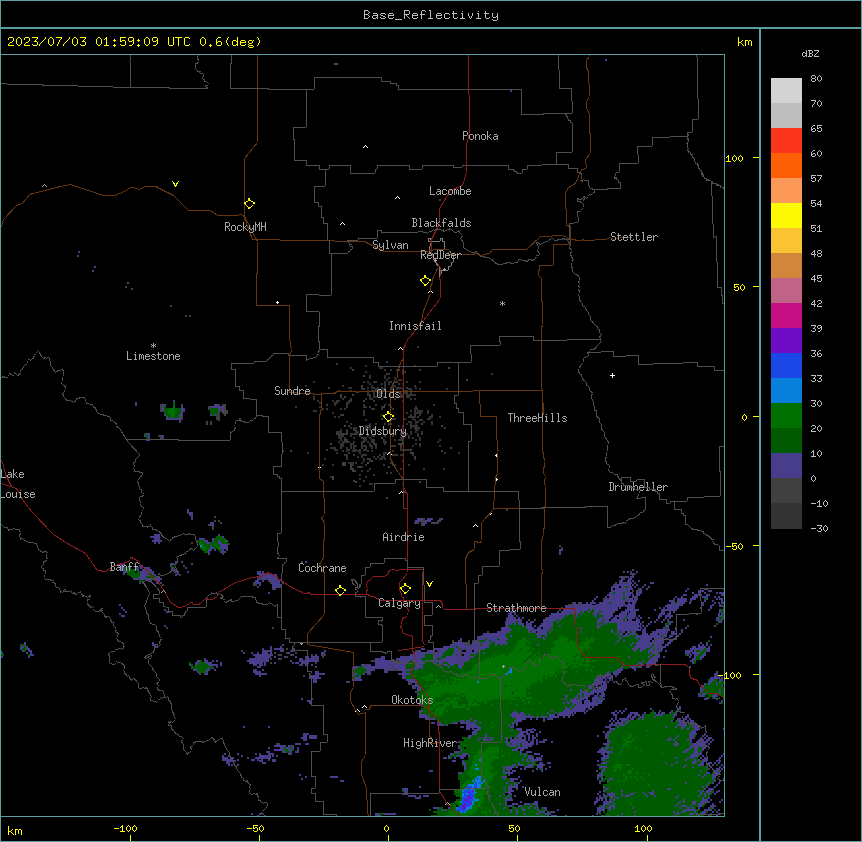Viewport: 862px width, 842px height.
Task: Click the yellow diamond marker near RockyMH
Action: coord(249,204)
